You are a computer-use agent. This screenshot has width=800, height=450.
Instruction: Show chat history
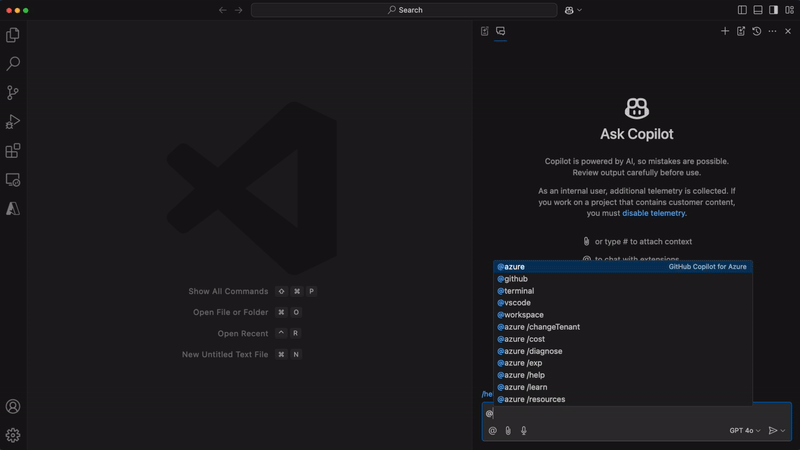pos(757,31)
